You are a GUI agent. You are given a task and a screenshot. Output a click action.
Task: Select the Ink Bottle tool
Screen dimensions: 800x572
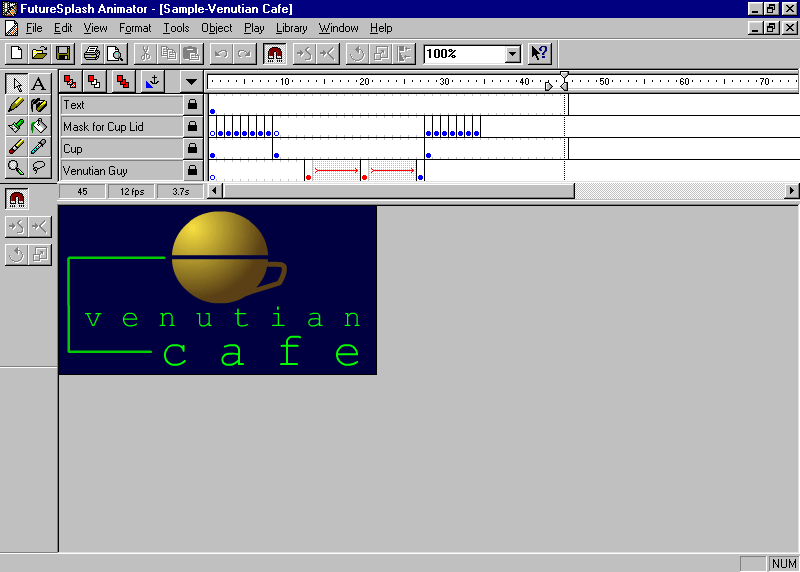(x=39, y=105)
